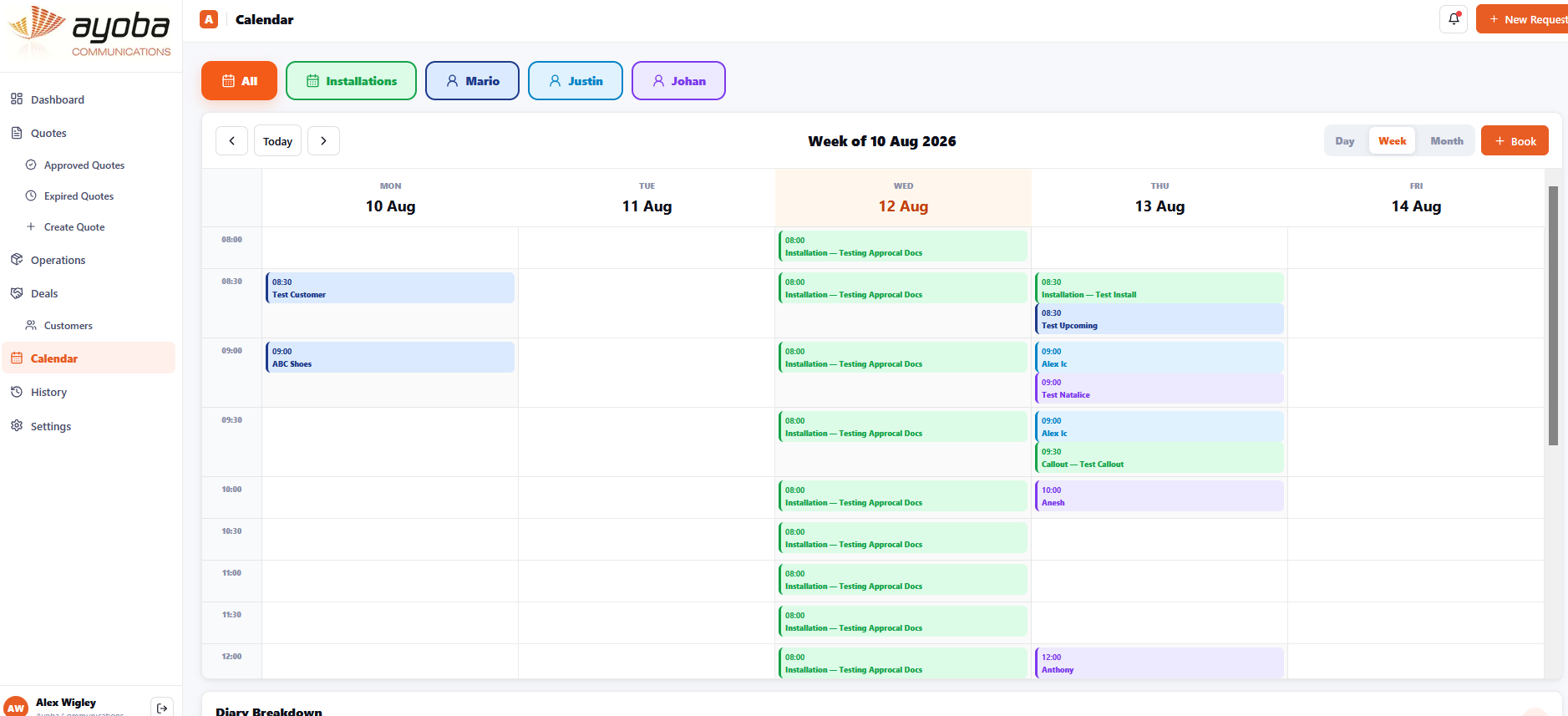Click the History clock icon
Image resolution: width=1568 pixels, height=716 pixels.
17,392
